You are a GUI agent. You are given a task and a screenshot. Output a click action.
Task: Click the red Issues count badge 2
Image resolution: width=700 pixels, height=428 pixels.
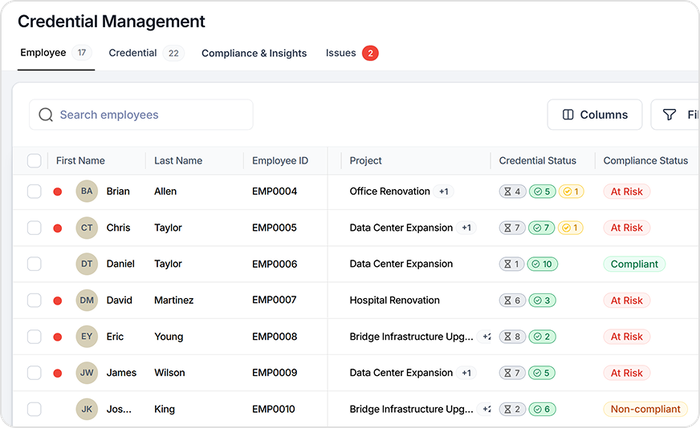pyautogui.click(x=370, y=53)
